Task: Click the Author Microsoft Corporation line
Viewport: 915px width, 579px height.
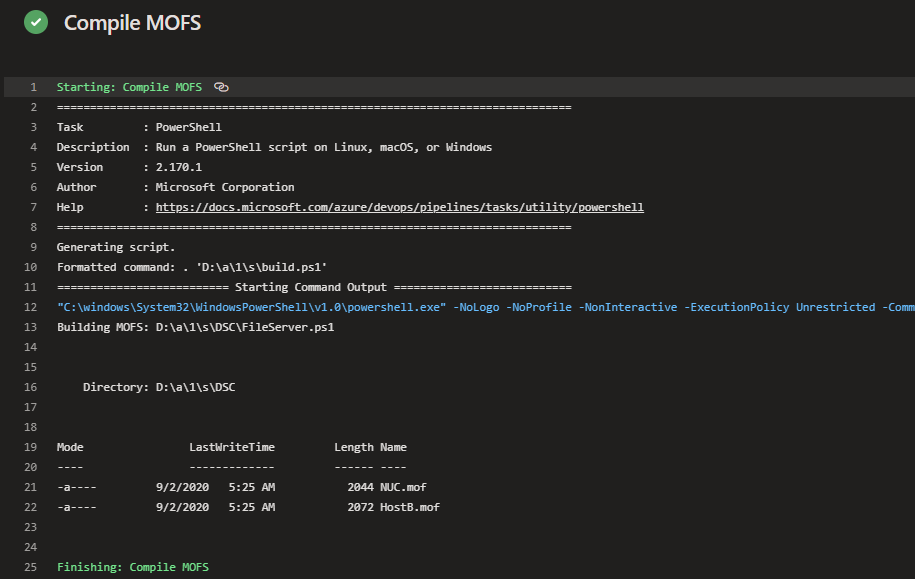Action: (175, 187)
